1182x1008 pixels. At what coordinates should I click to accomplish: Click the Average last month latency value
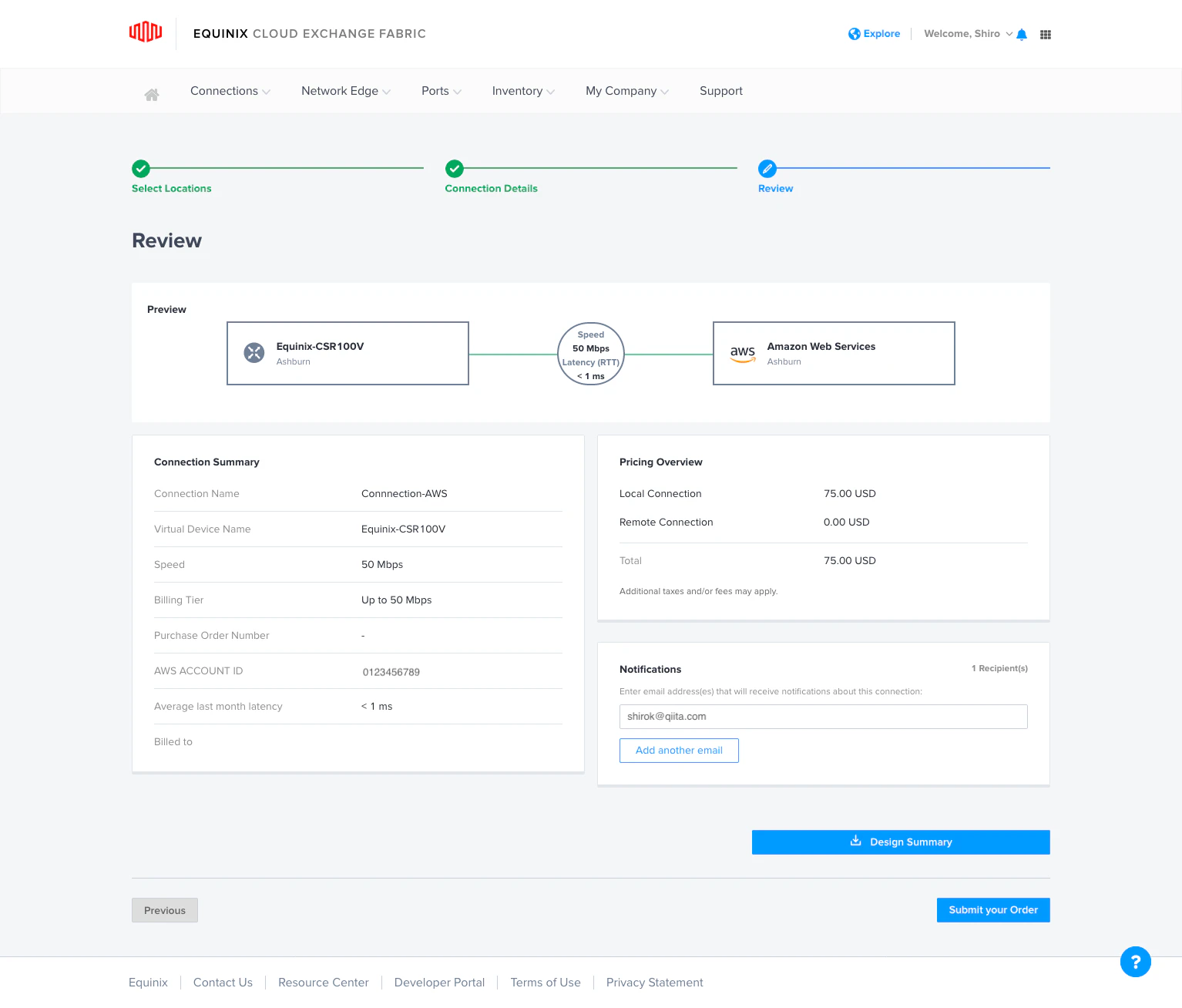click(377, 707)
